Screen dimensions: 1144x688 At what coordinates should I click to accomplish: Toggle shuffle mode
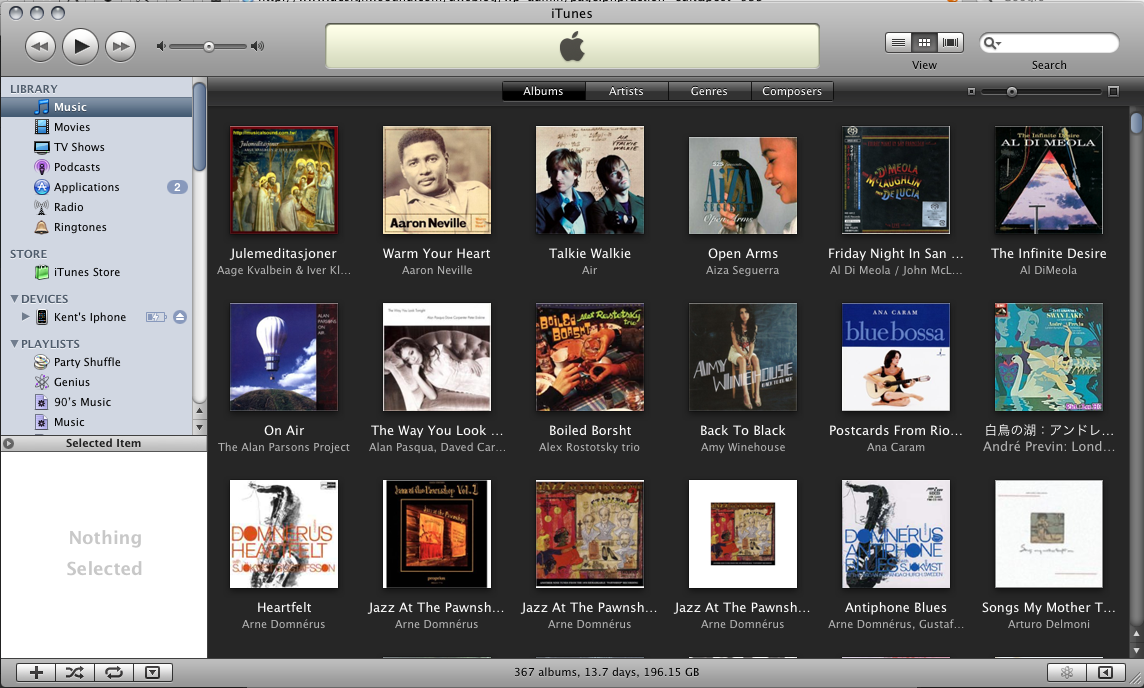(x=75, y=673)
